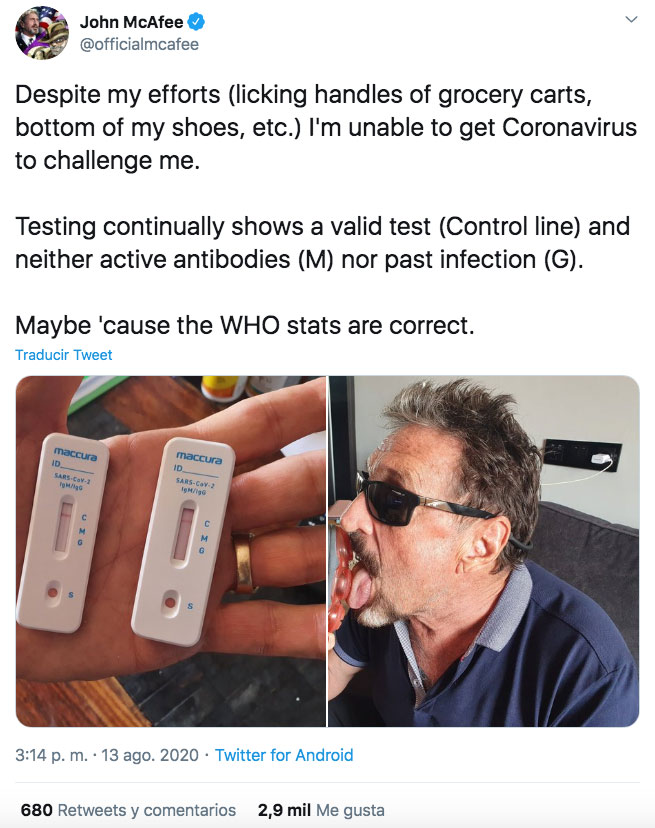Click the sentence about WHO stats
The height and width of the screenshot is (828, 655).
tap(245, 325)
